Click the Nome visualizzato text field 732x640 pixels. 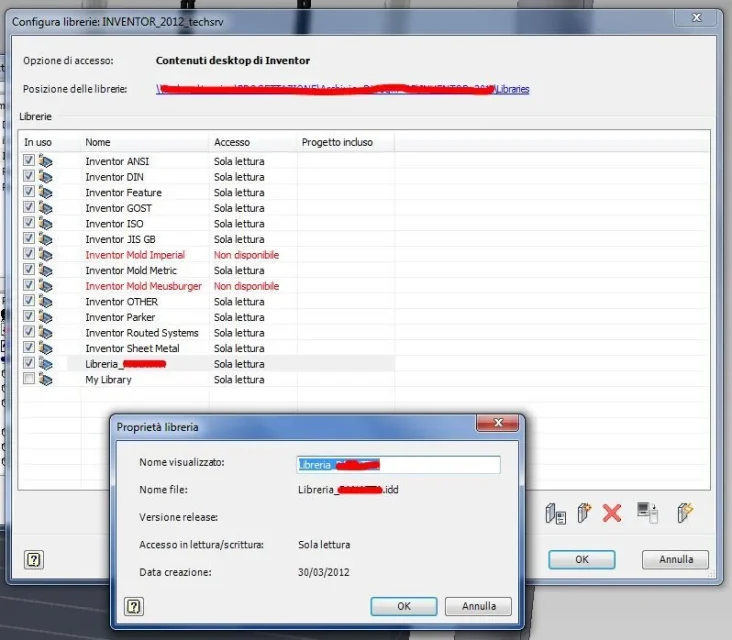pyautogui.click(x=398, y=464)
